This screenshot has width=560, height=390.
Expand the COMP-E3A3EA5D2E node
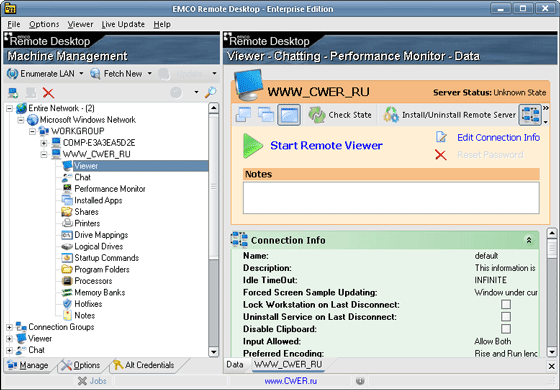pos(44,143)
